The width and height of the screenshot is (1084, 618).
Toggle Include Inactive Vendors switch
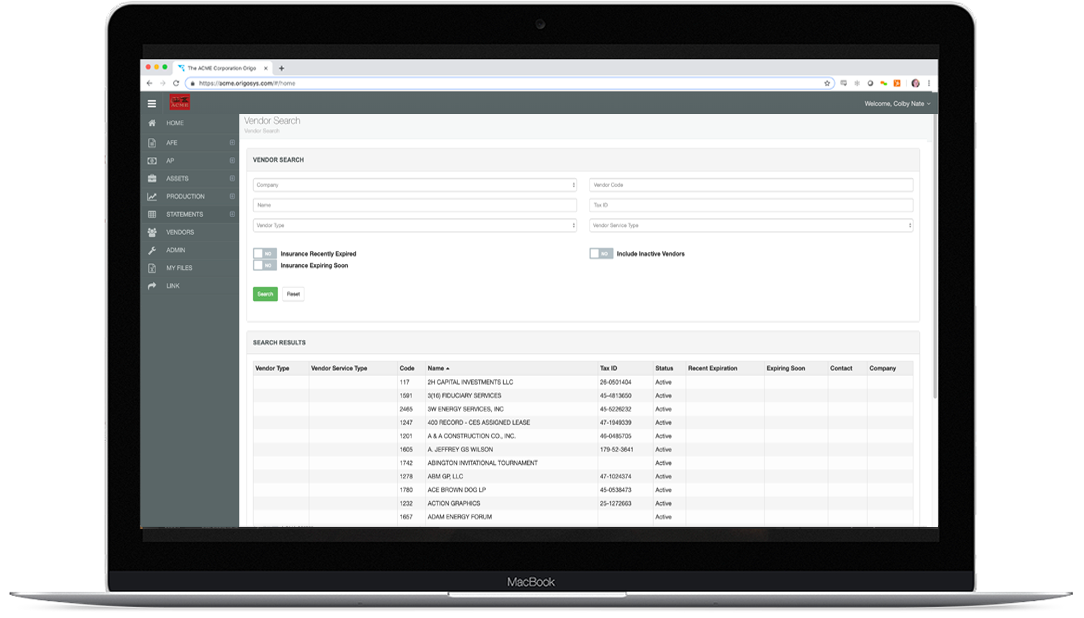[601, 254]
